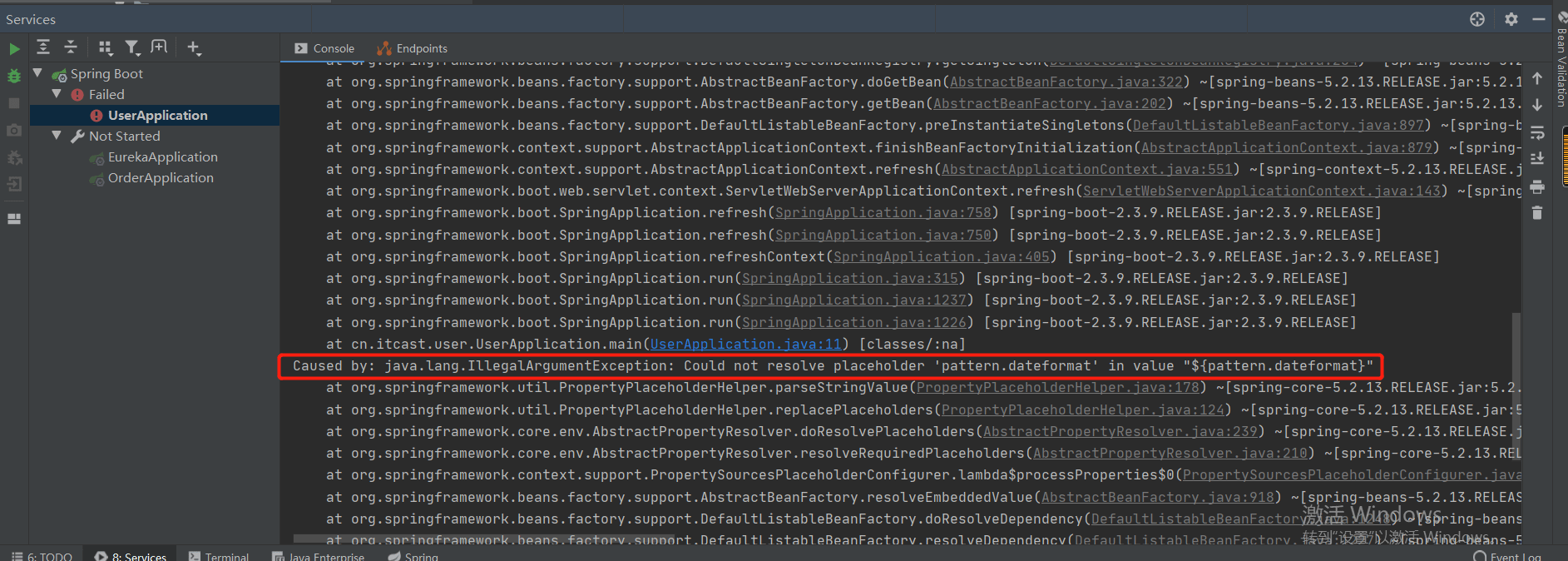
Task: Switch to the Console tab
Action: [324, 48]
